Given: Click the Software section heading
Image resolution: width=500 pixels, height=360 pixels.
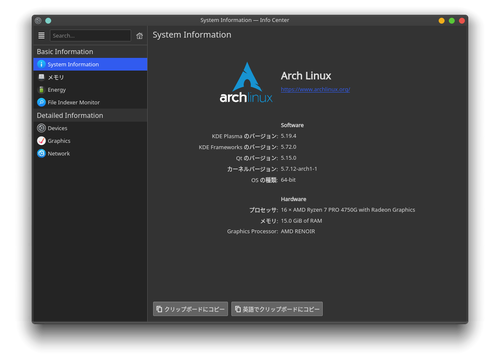Looking at the screenshot, I should [x=292, y=125].
